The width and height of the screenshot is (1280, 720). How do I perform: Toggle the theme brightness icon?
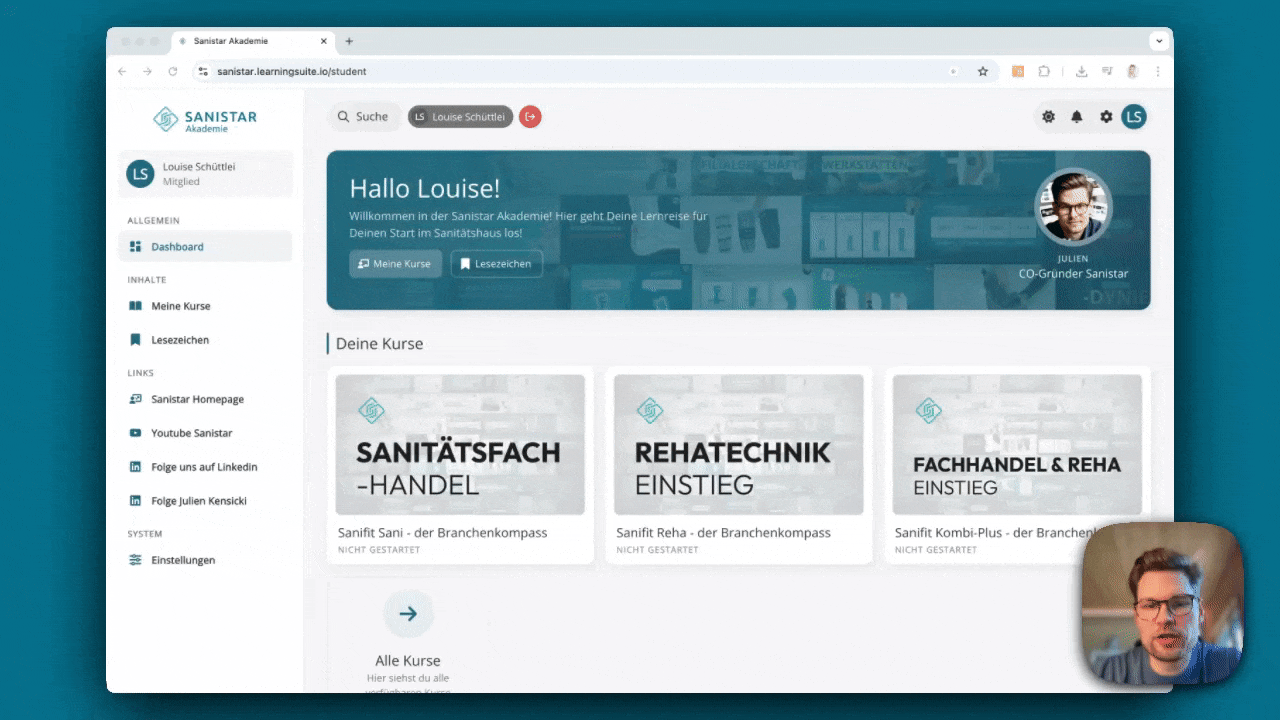[1048, 117]
